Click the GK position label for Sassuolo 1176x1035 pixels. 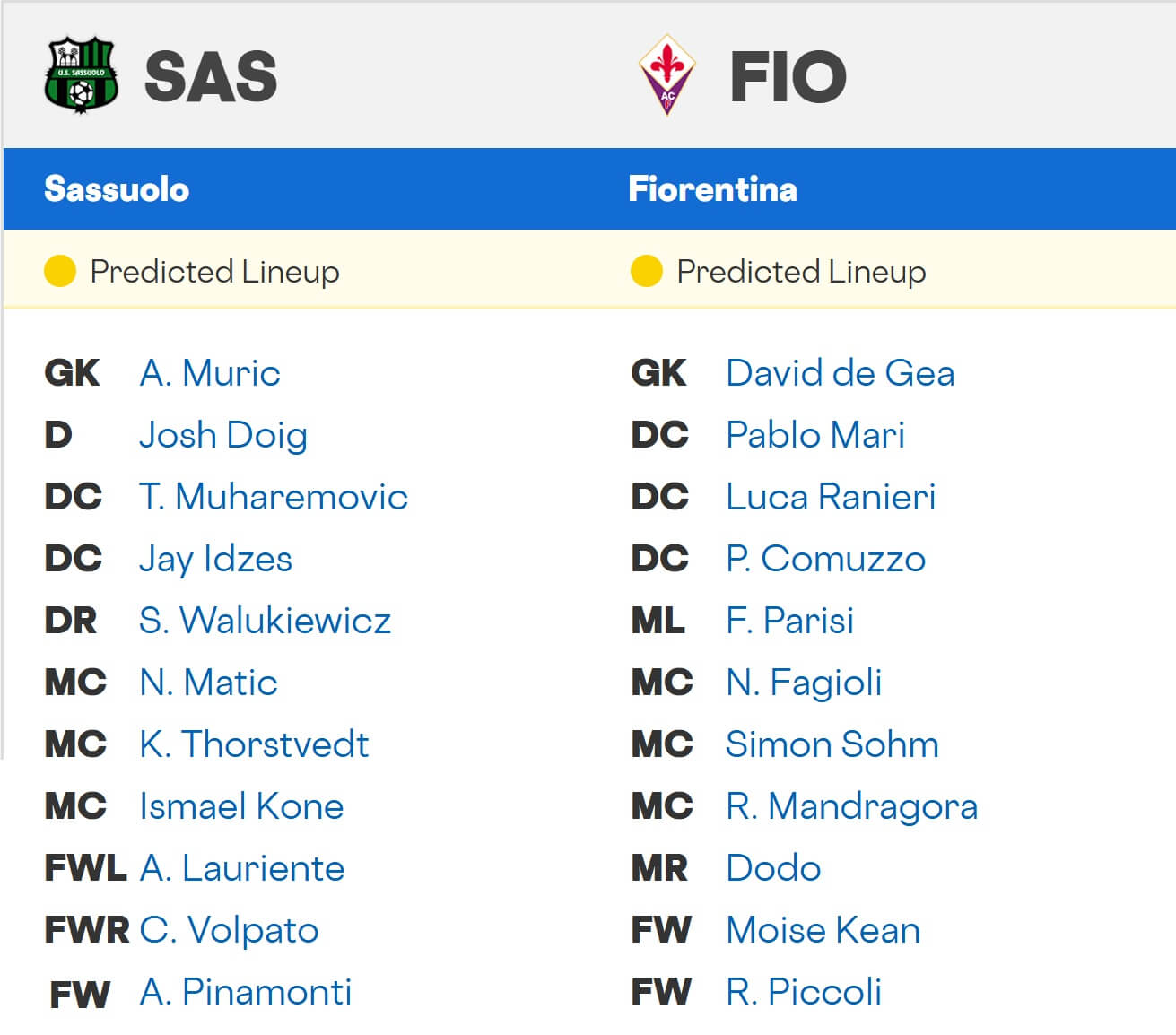(71, 373)
